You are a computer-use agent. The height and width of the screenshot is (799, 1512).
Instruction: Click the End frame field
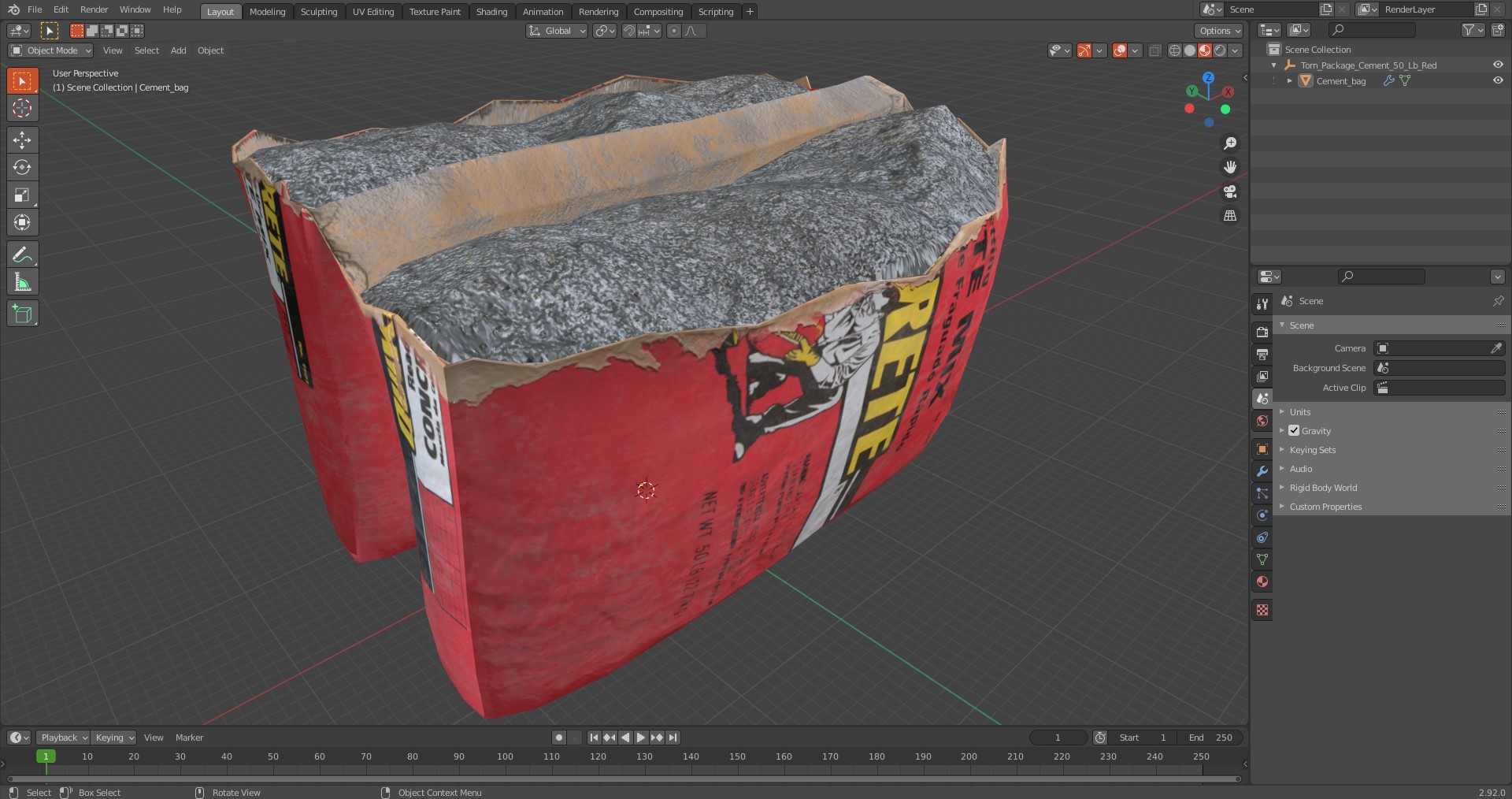coord(1211,738)
